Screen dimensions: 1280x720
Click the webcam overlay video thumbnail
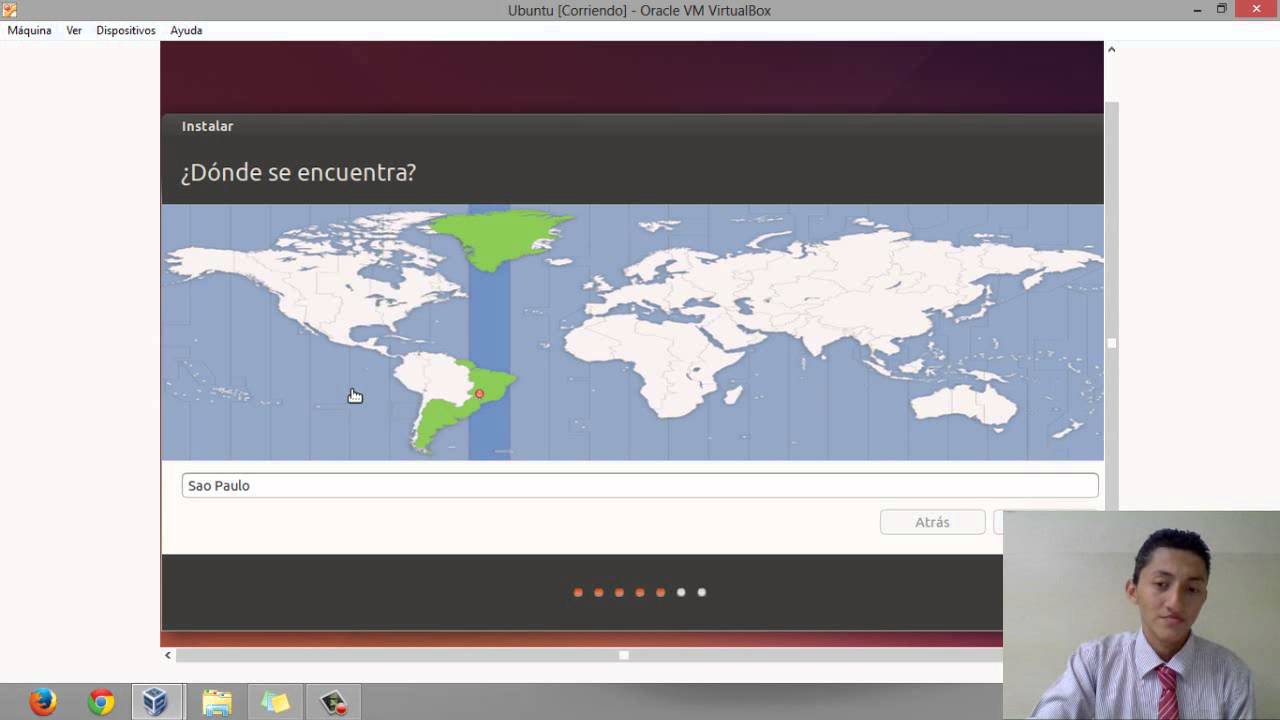click(1141, 616)
